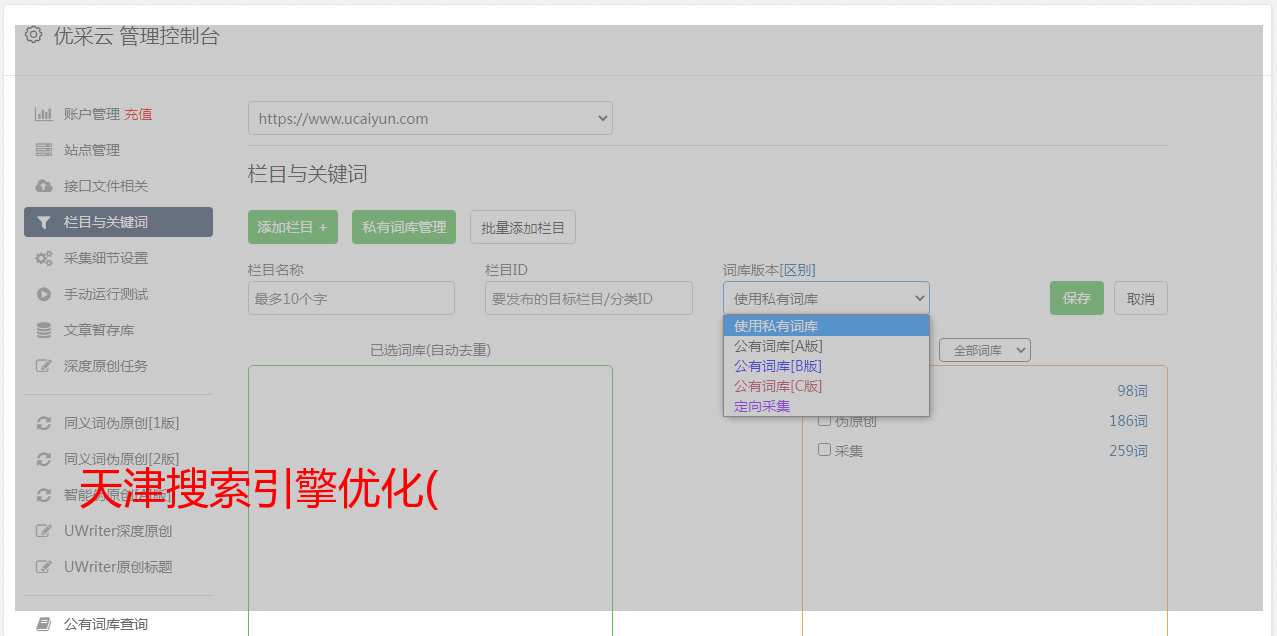1277x636 pixels.
Task: Click the funnel icon for 栏目与关键词
Action: pyautogui.click(x=43, y=222)
